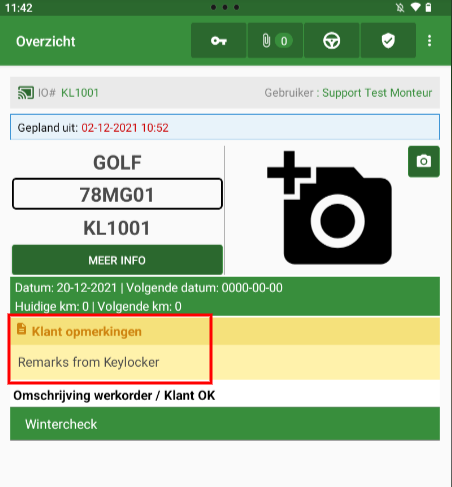Add a photo via large camera-plus image
The height and width of the screenshot is (487, 452).
329,208
